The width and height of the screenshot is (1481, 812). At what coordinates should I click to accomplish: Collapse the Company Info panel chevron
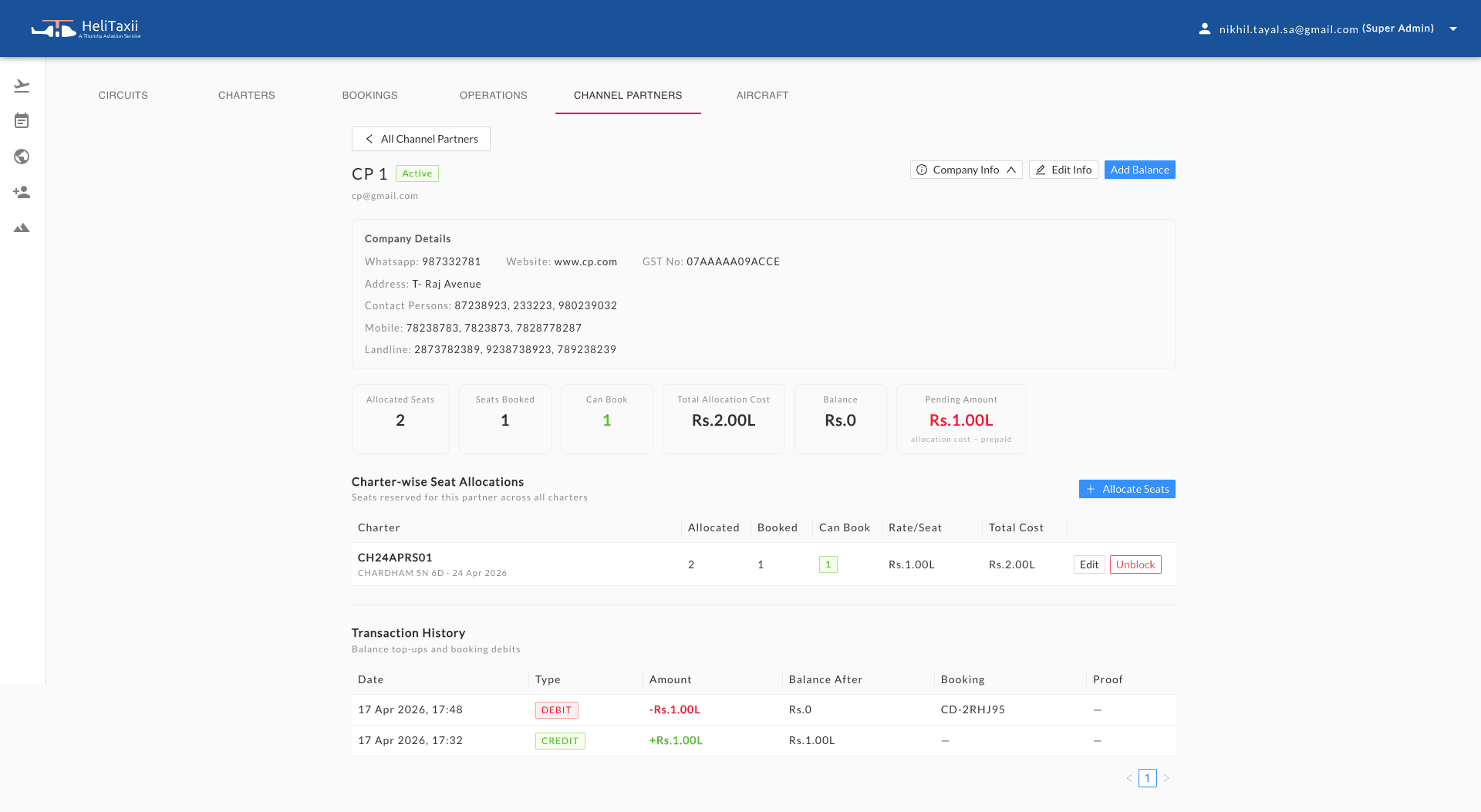point(1011,170)
